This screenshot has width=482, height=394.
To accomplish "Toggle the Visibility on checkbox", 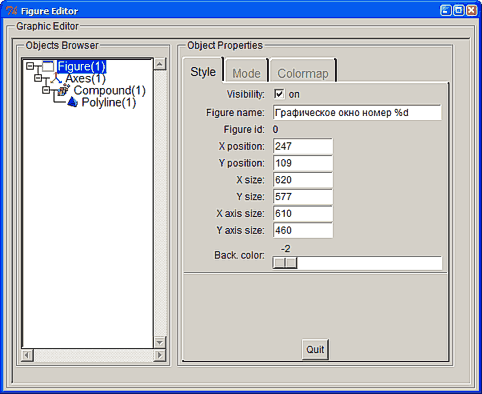I will click(x=279, y=94).
